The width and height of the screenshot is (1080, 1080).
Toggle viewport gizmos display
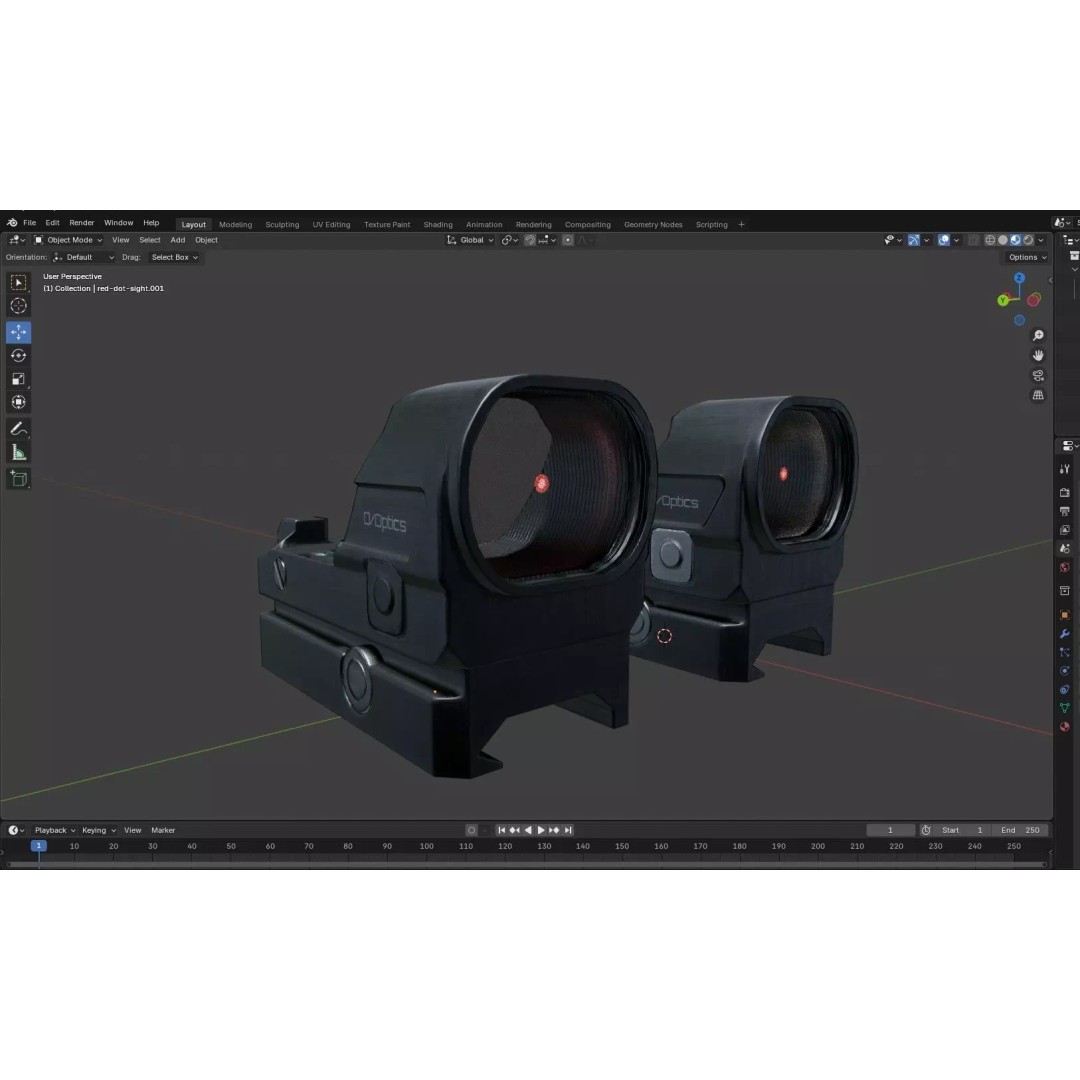(913, 240)
